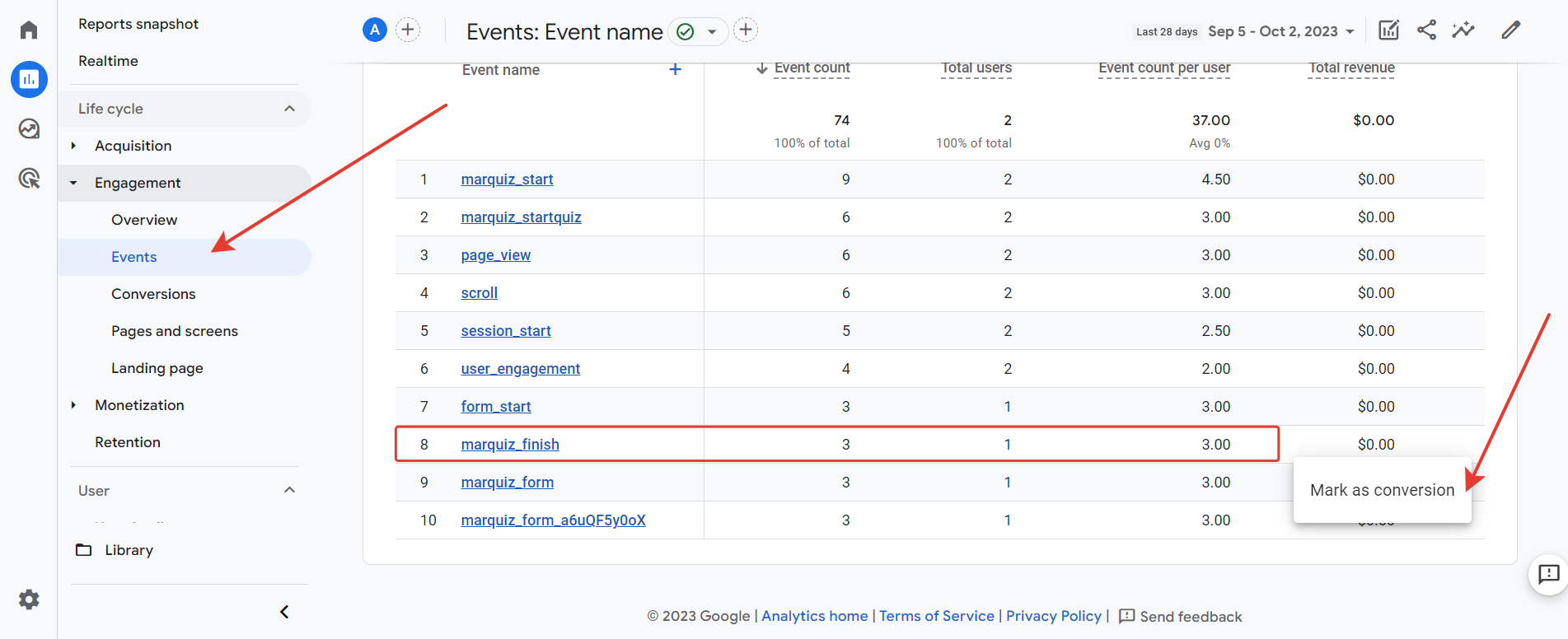Sort by Total users column header
This screenshot has width=1568, height=639.
976,68
